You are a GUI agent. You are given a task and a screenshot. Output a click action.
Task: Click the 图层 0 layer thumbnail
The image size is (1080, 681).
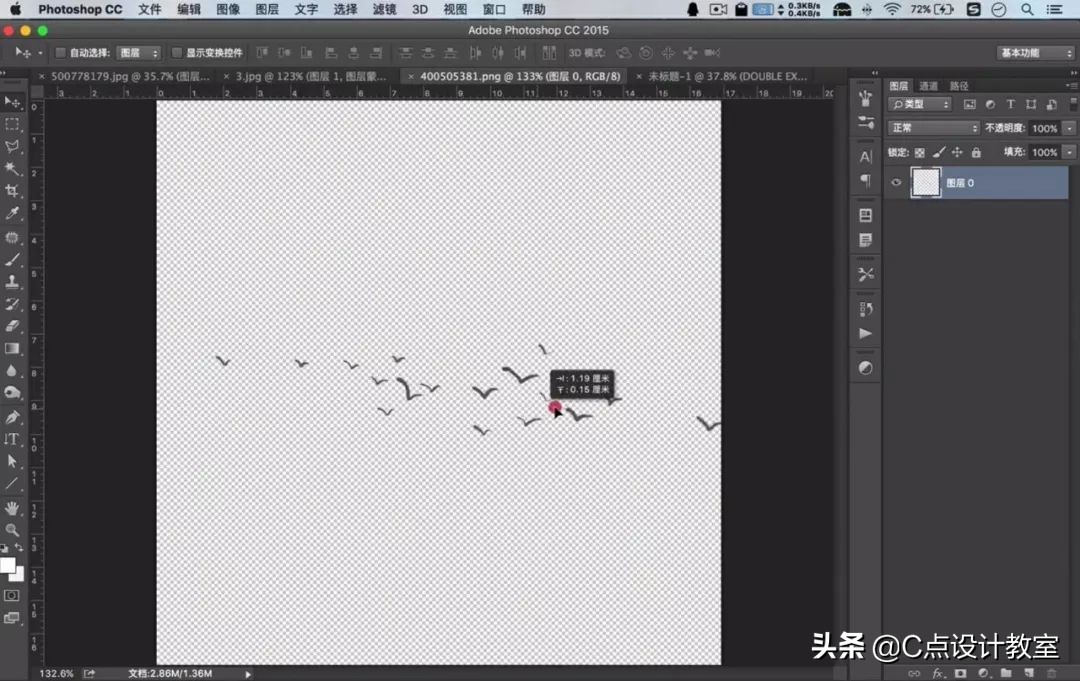pos(926,182)
